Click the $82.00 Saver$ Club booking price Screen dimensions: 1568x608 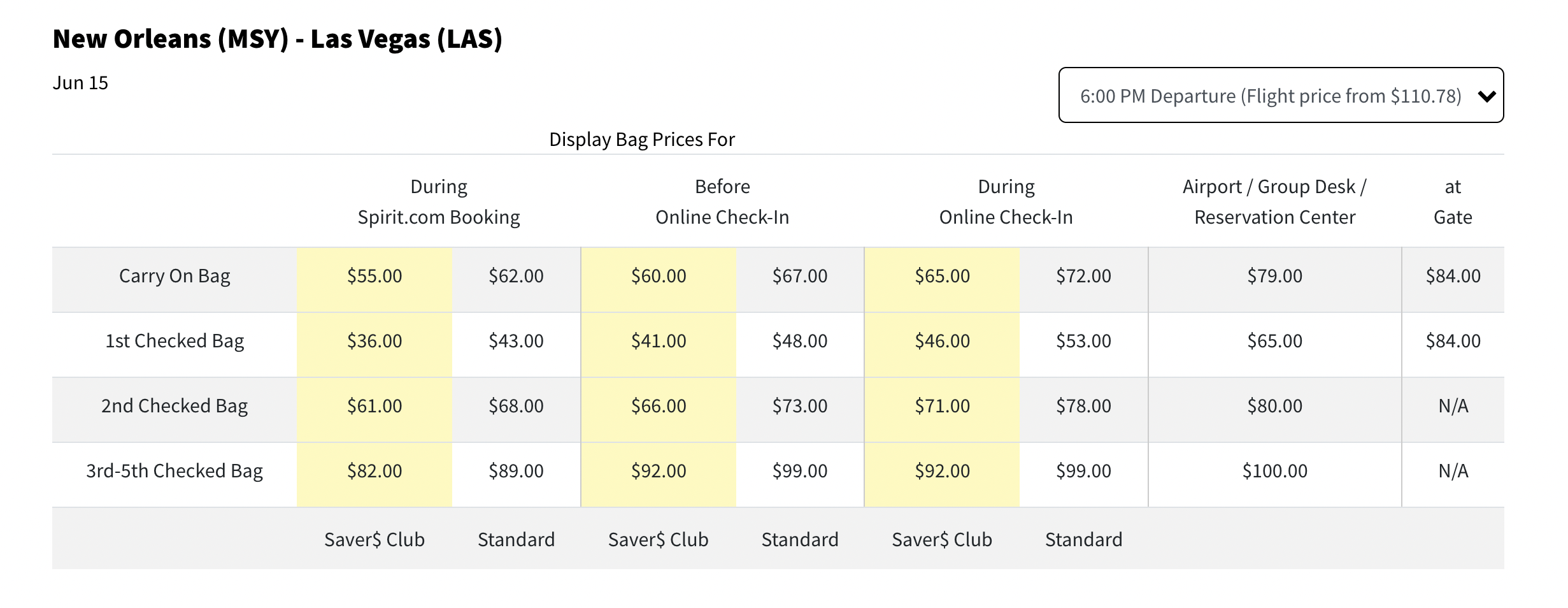(x=374, y=471)
